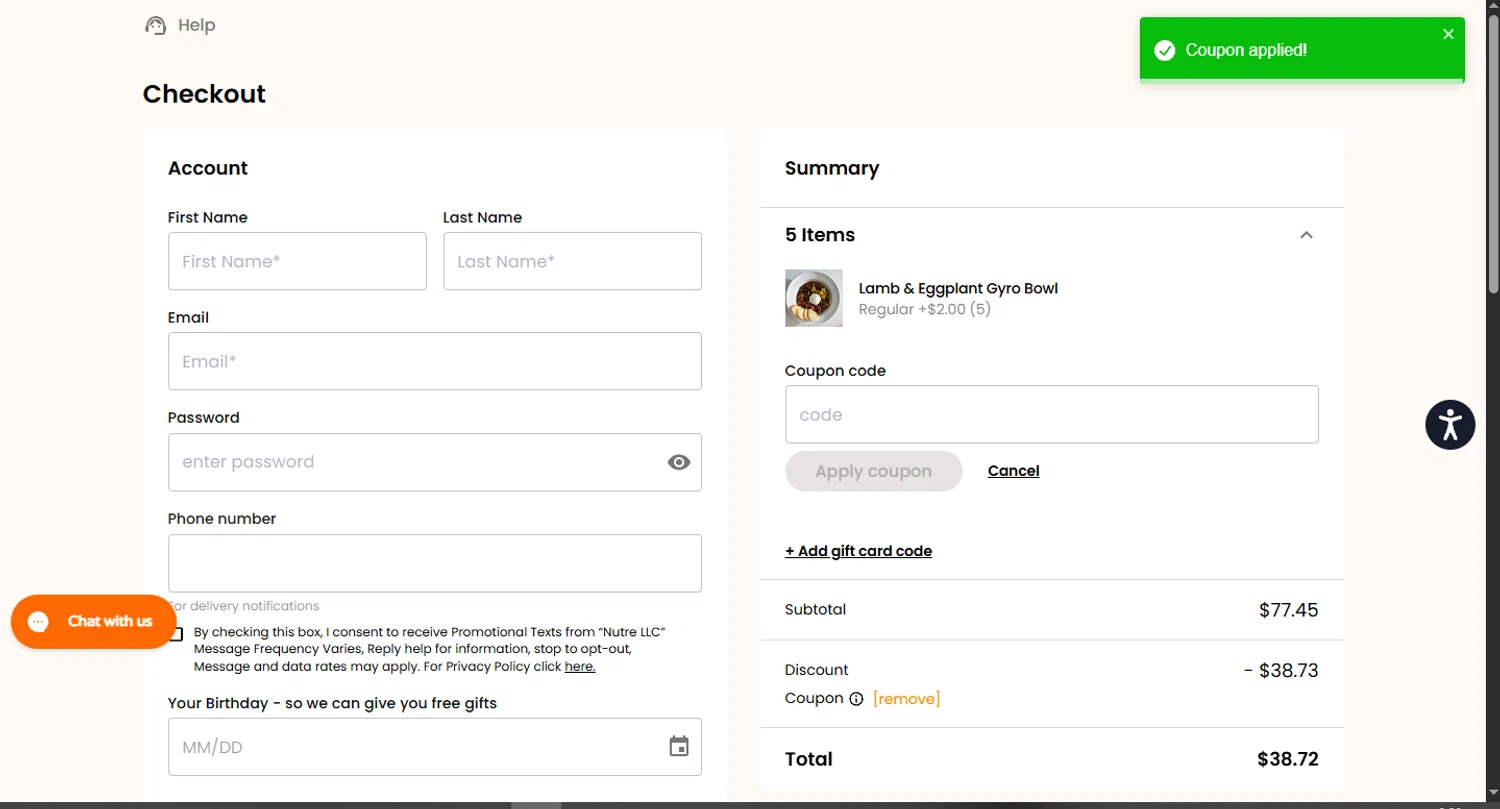The height and width of the screenshot is (809, 1500).
Task: Click the Coupon applied! message text
Action: tap(1246, 50)
